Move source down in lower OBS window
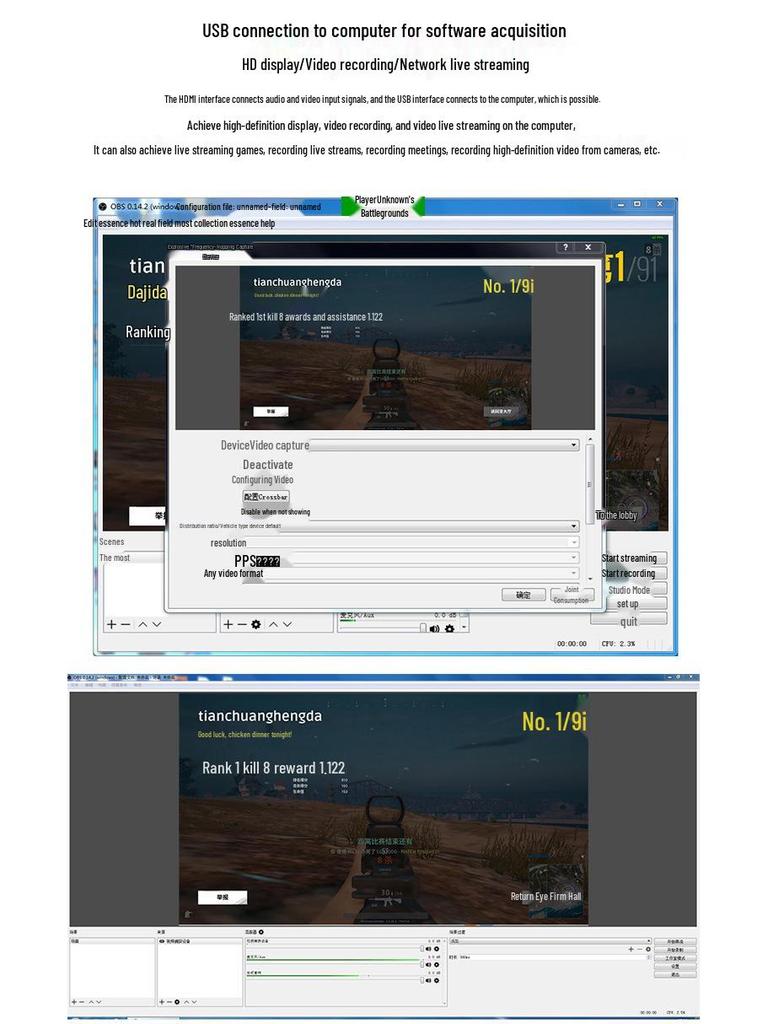 pos(194,1002)
